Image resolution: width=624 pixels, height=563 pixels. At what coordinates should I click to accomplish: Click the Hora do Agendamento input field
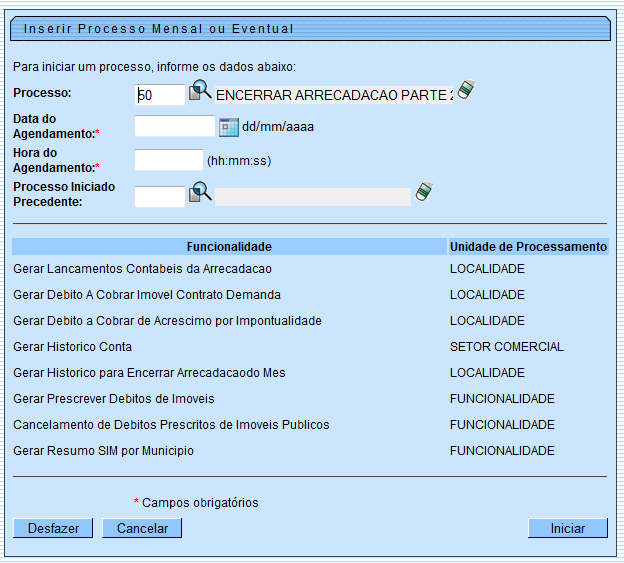(x=168, y=160)
